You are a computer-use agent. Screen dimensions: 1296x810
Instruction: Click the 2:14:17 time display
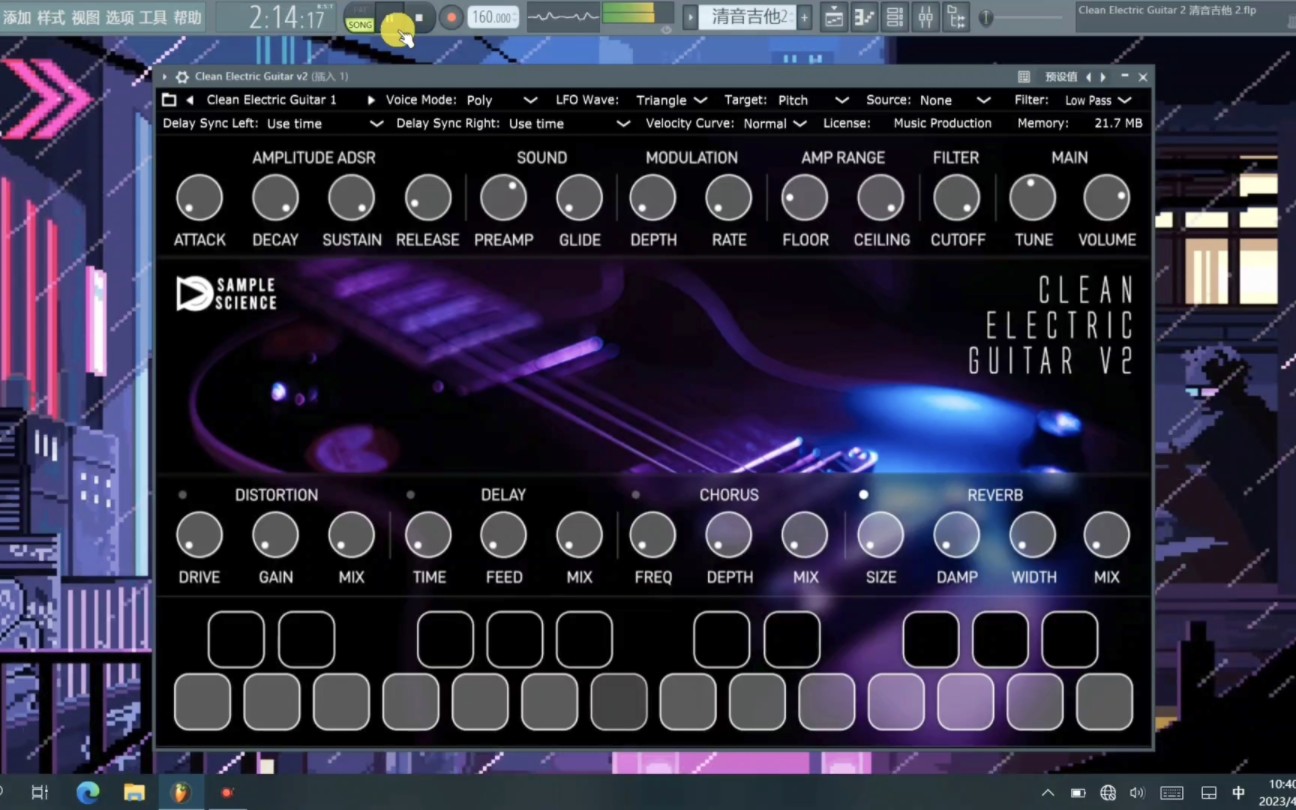coord(288,18)
